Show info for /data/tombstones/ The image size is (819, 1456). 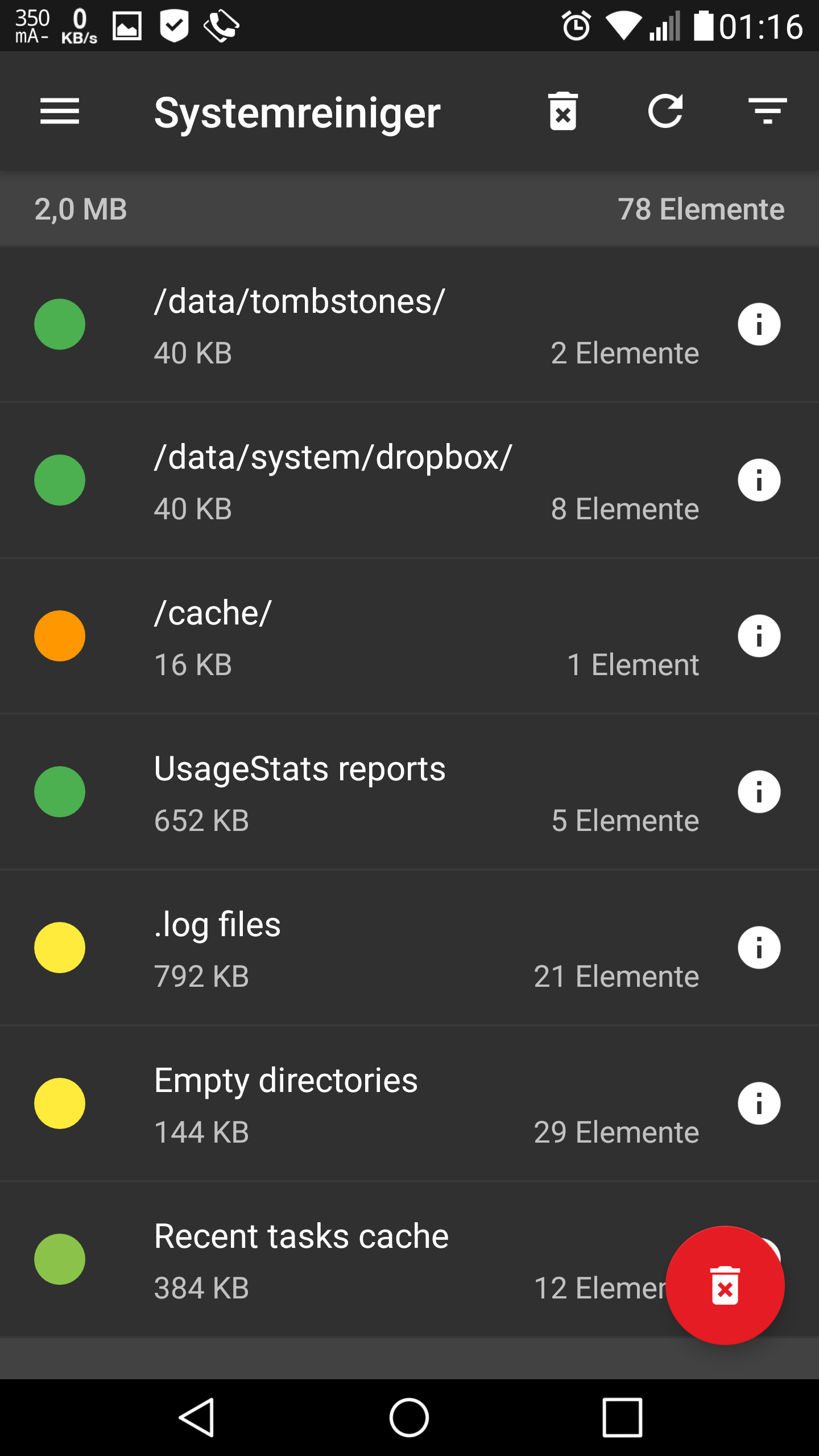[x=759, y=324]
